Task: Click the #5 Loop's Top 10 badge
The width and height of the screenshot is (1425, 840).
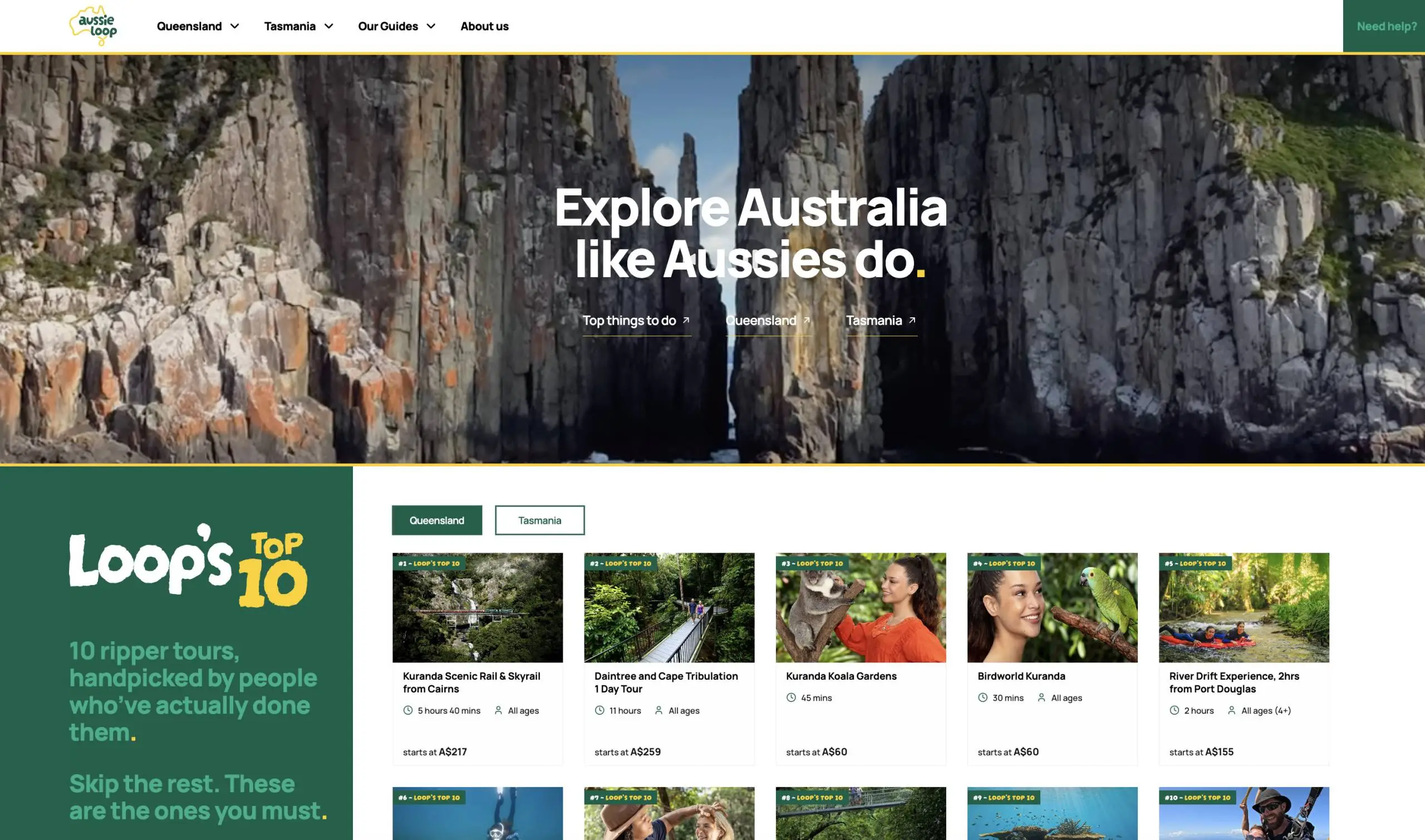Action: 1195,563
